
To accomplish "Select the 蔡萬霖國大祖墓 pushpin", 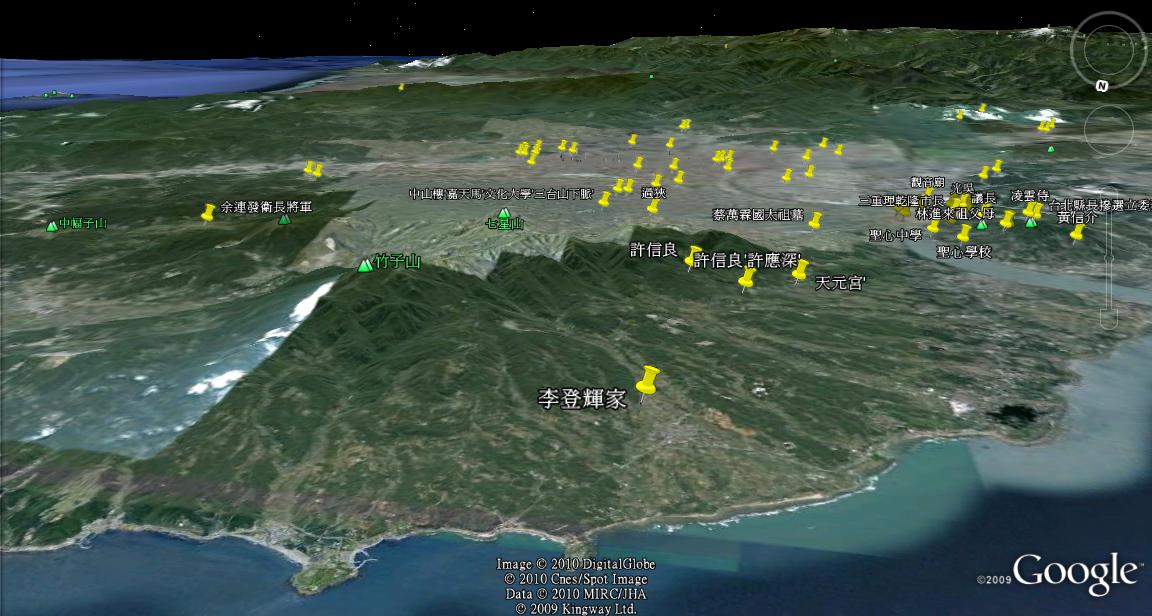I will [815, 220].
